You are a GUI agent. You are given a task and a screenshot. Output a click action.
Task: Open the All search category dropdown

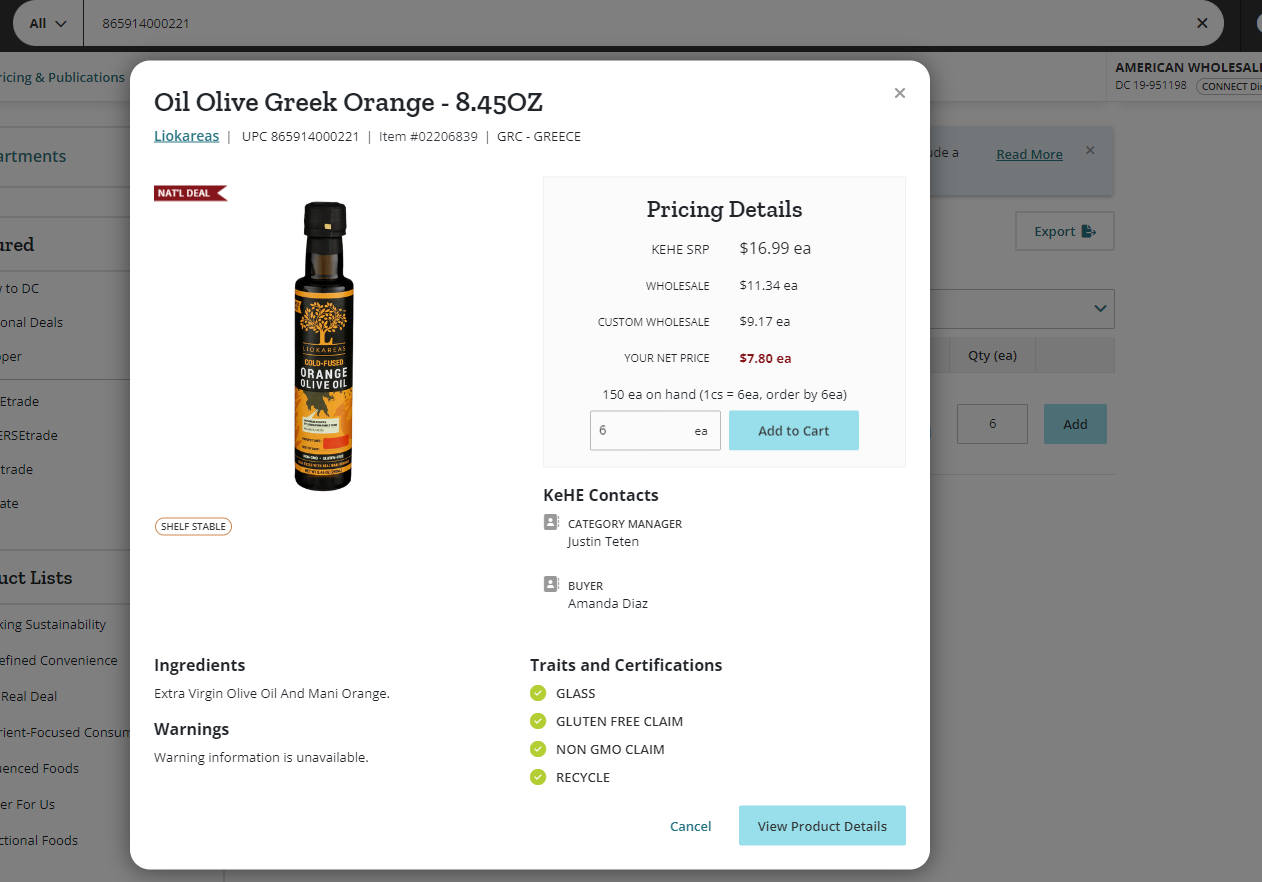[48, 23]
